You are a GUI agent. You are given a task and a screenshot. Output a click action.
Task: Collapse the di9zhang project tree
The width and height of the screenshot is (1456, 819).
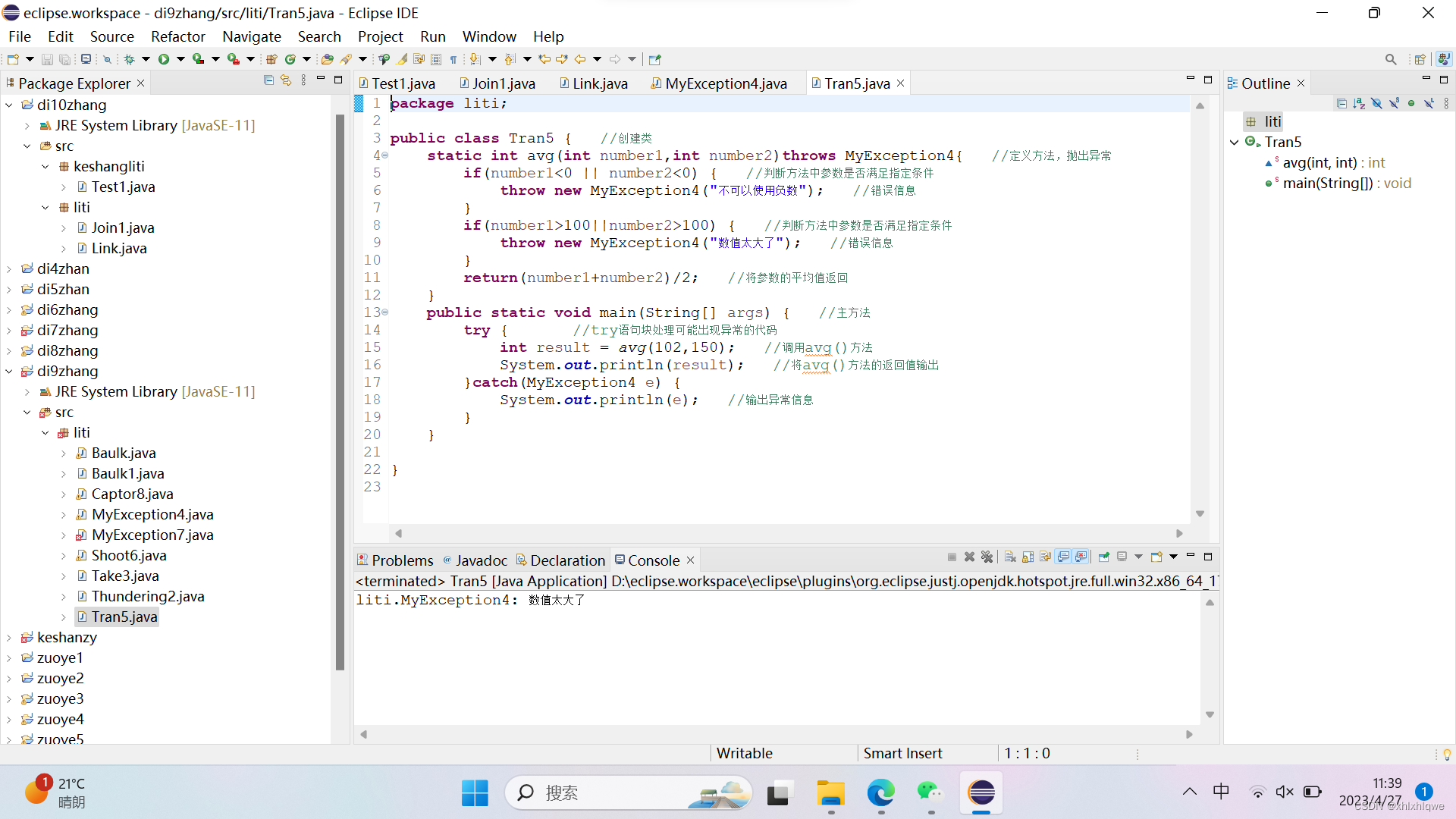9,372
